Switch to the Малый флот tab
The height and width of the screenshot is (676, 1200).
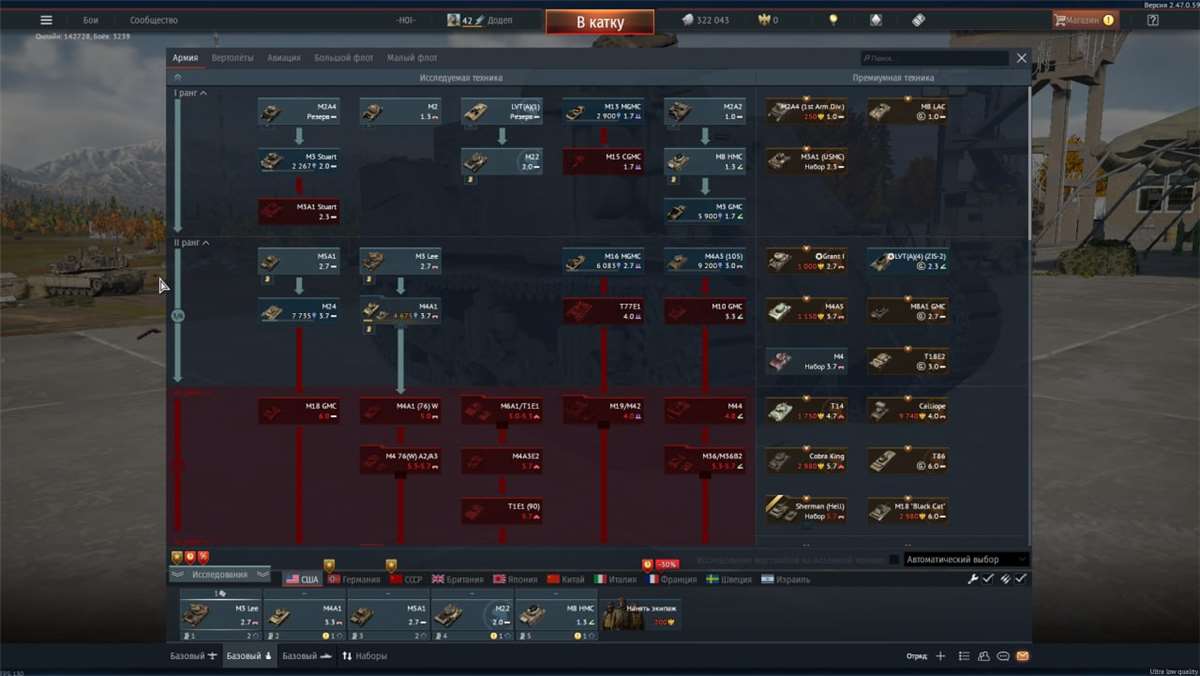[412, 58]
